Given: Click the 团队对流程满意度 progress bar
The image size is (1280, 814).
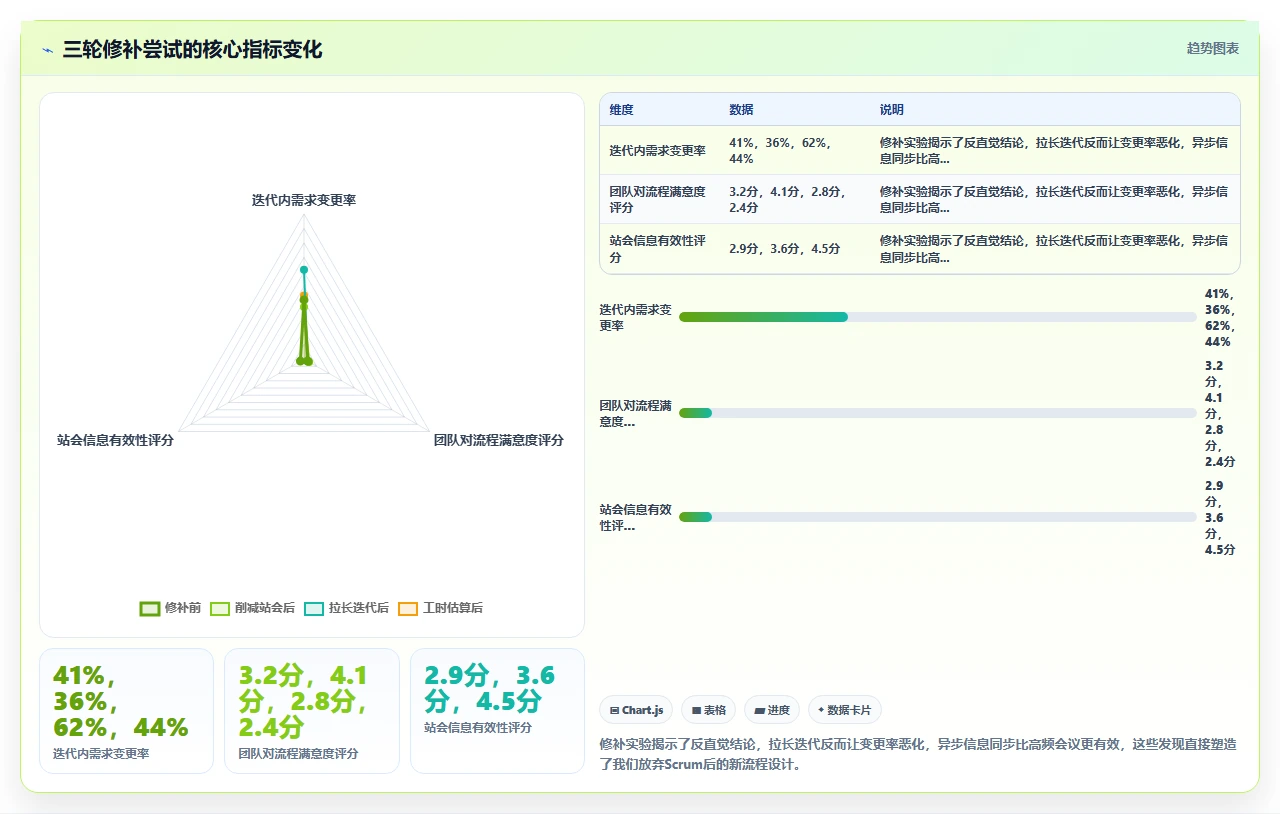Looking at the screenshot, I should (x=938, y=413).
